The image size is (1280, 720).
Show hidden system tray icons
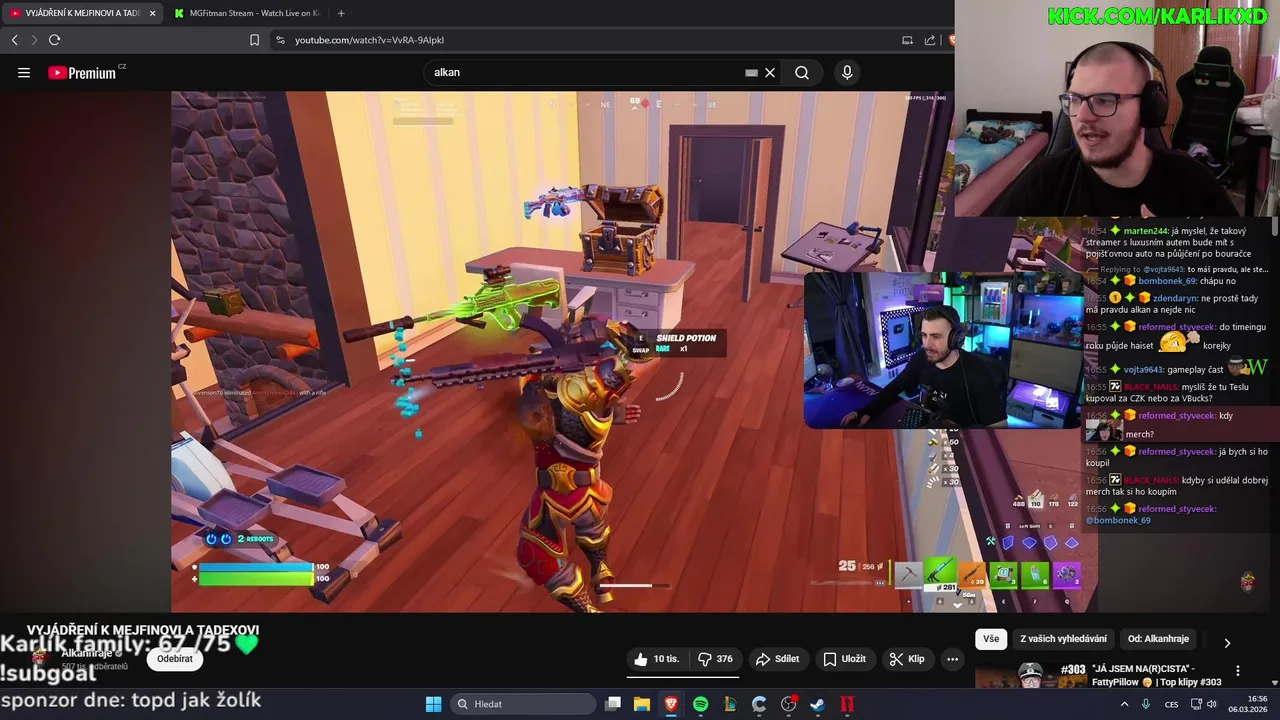pos(1124,704)
